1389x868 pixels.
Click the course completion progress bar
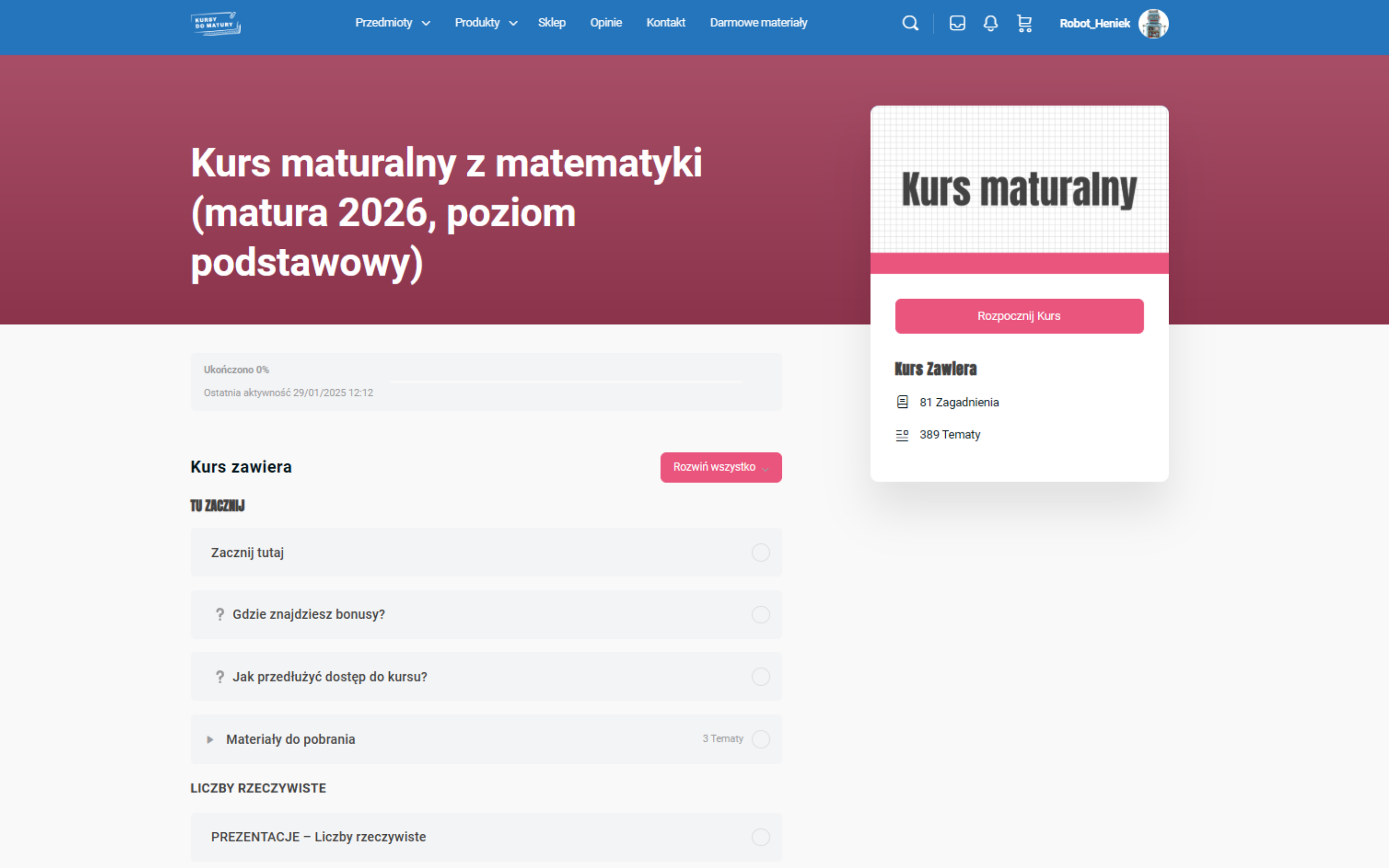coord(565,381)
